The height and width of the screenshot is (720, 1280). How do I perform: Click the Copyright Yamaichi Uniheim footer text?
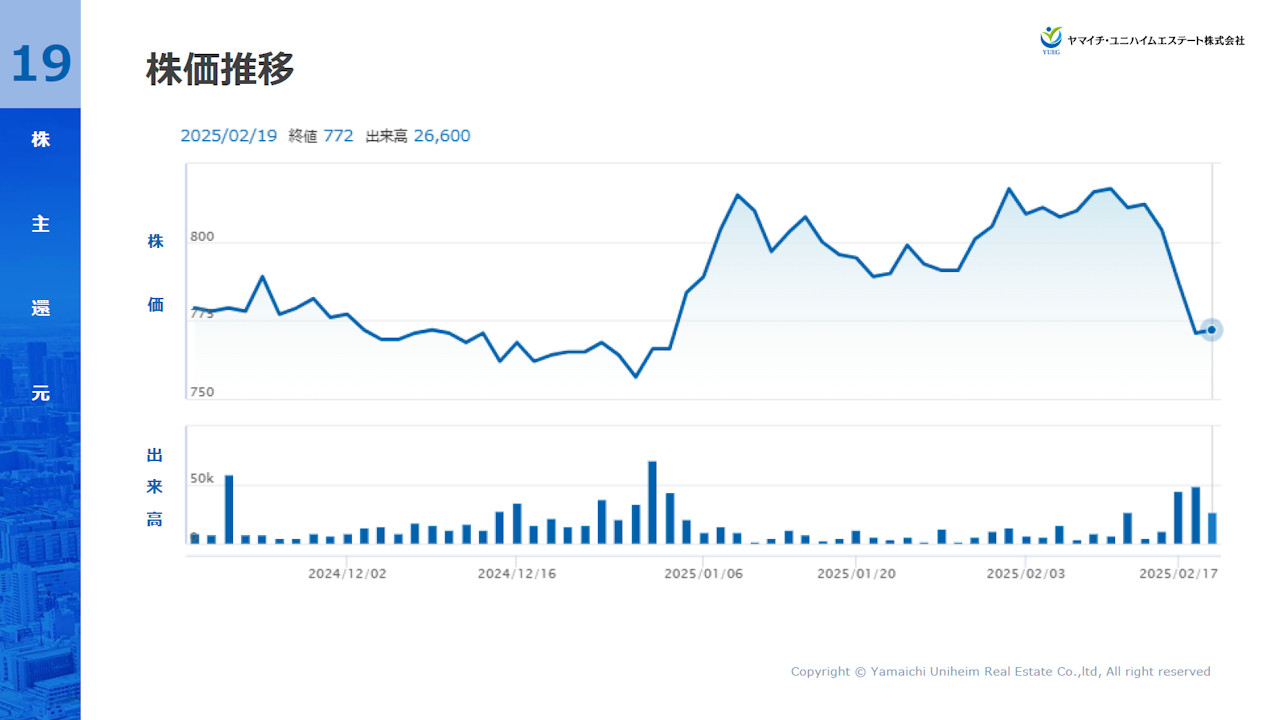click(1000, 672)
